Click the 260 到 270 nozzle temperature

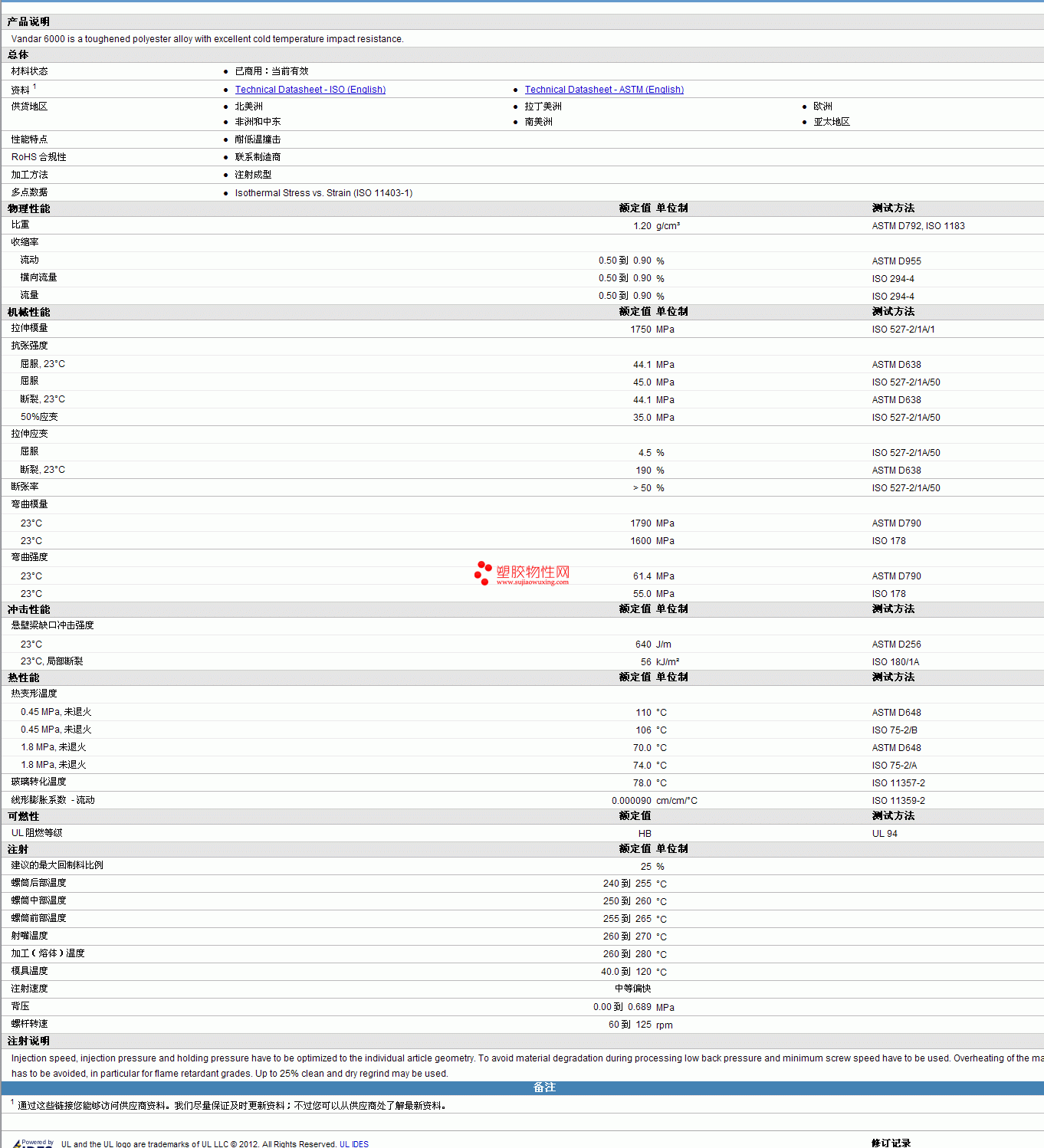[627, 937]
